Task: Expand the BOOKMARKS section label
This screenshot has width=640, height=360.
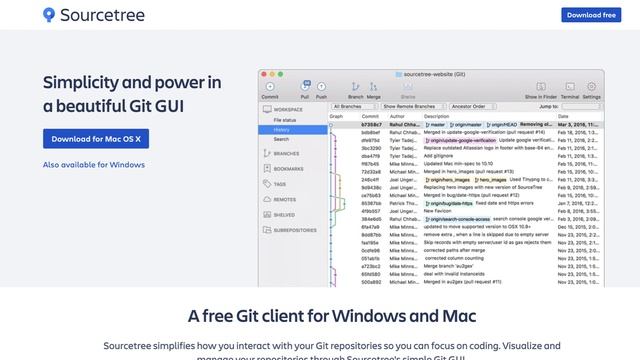Action: click(288, 169)
